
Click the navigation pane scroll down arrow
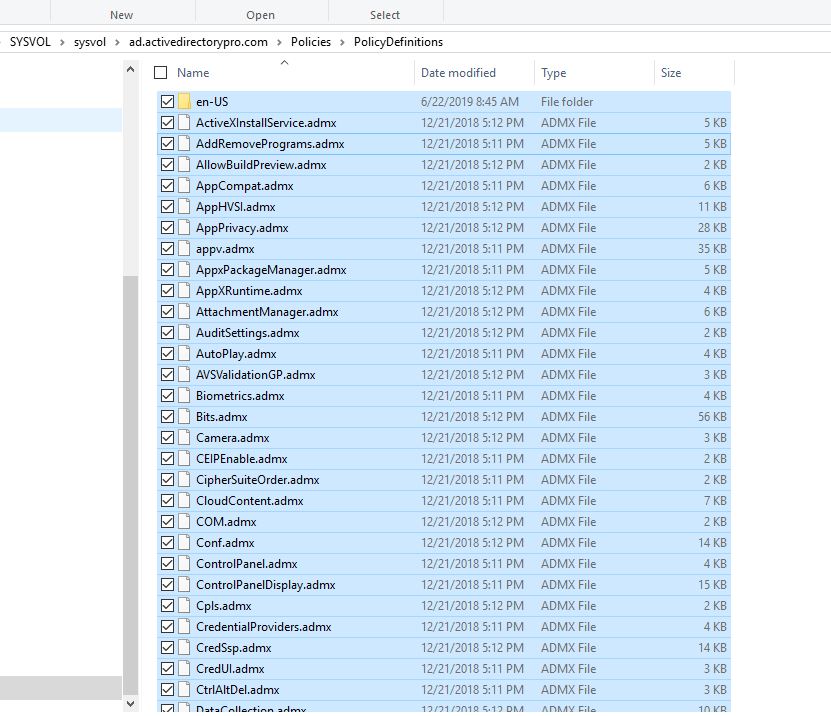pos(130,704)
